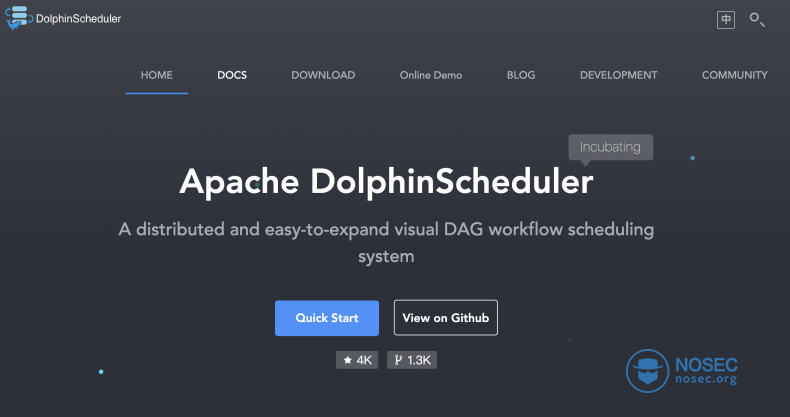The height and width of the screenshot is (417, 790).
Task: Select the HOME nav item
Action: click(x=157, y=75)
